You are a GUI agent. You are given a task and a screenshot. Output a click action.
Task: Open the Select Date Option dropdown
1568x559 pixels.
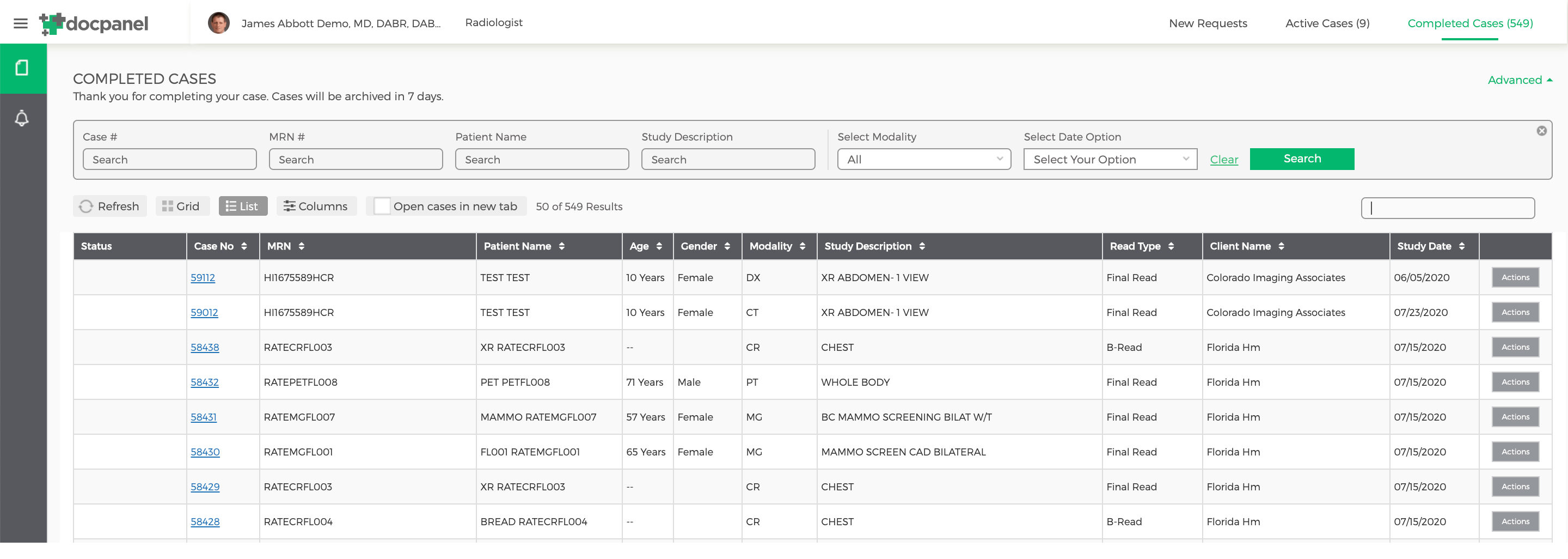point(1110,160)
